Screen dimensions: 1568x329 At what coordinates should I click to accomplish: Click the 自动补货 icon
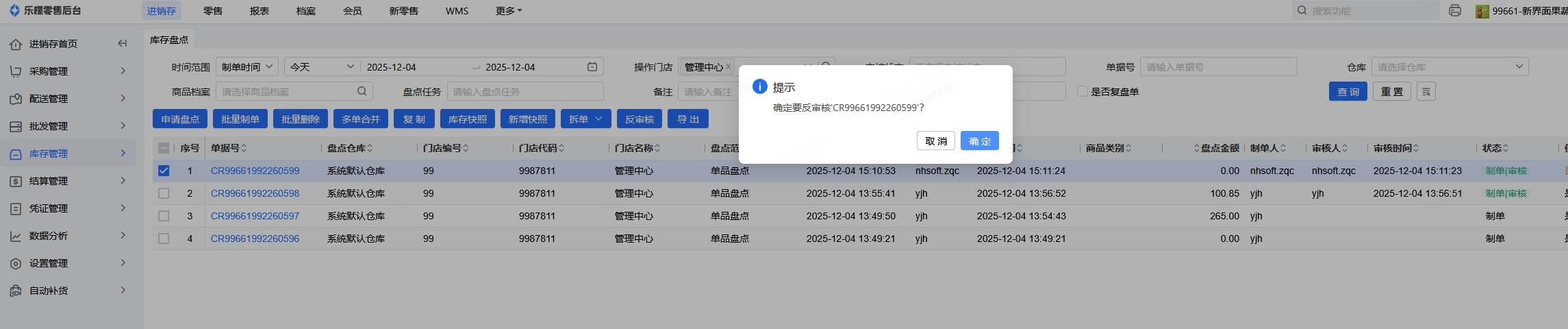coord(16,291)
